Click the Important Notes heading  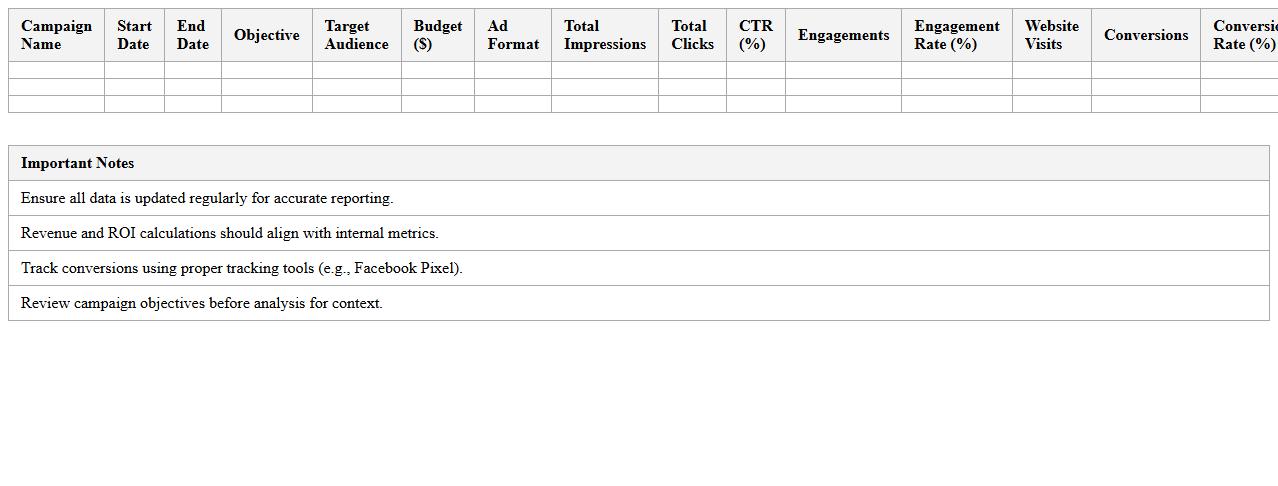click(78, 163)
